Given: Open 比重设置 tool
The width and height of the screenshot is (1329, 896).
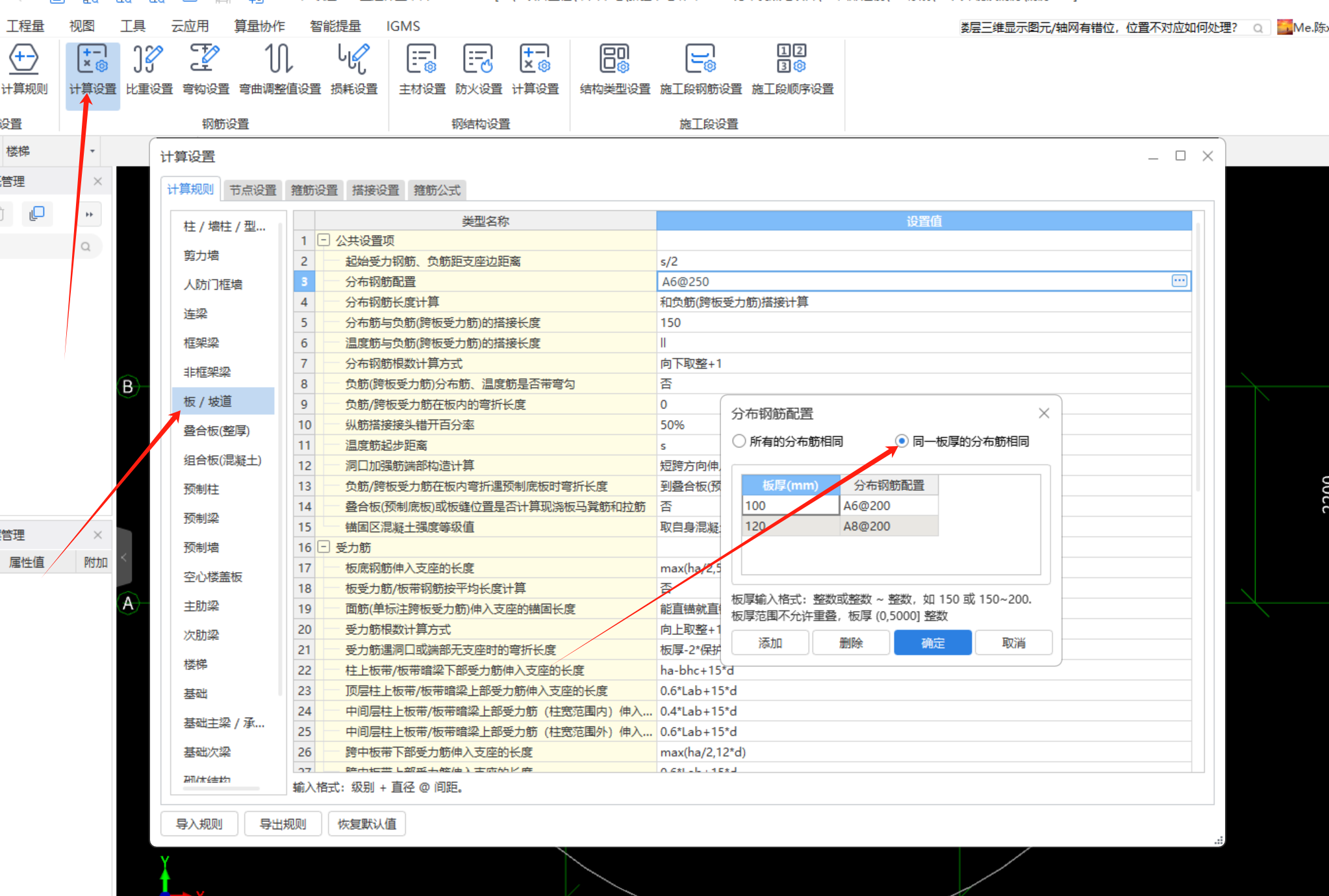Looking at the screenshot, I should 149,70.
